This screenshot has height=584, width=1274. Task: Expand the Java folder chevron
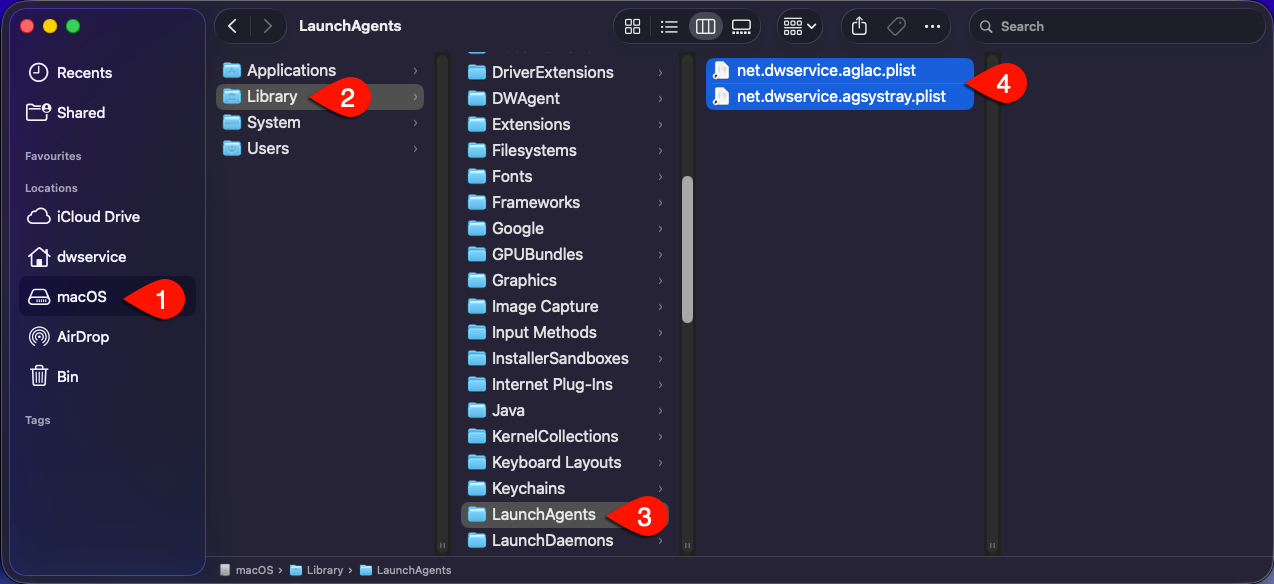point(660,410)
